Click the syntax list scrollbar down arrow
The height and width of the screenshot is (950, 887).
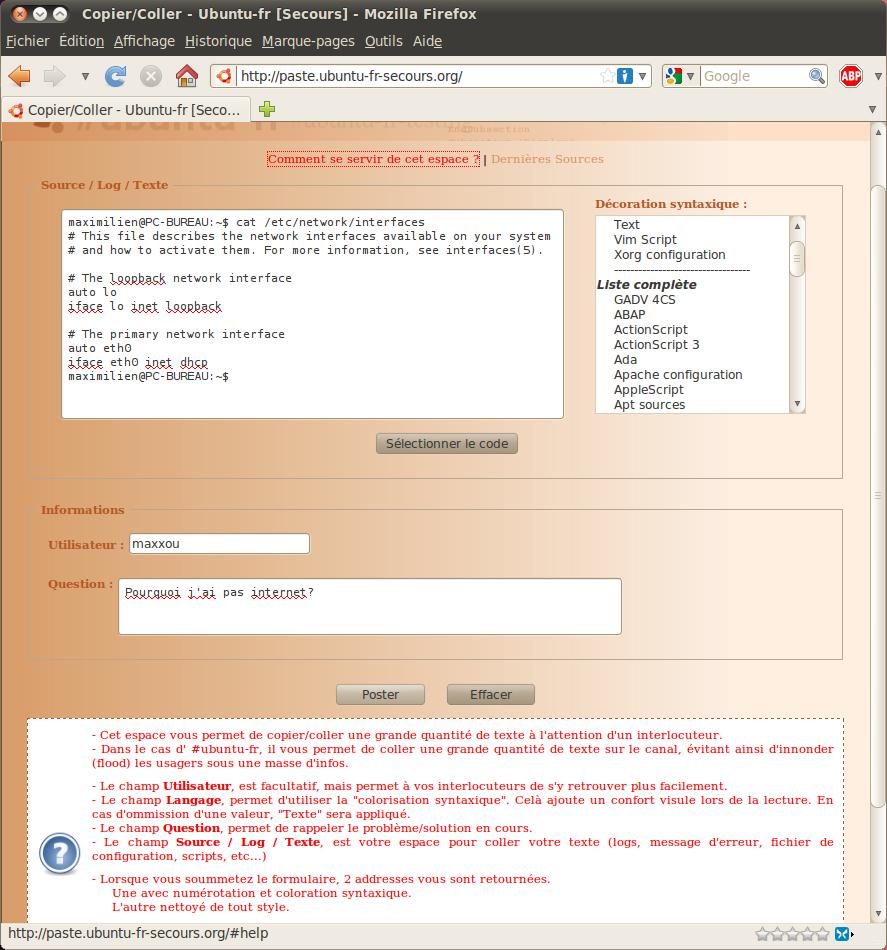coord(797,404)
